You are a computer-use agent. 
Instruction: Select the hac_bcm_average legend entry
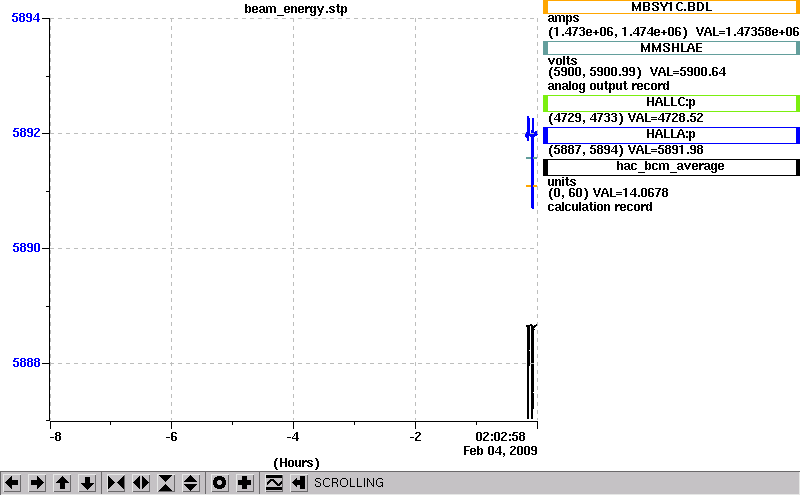click(671, 167)
